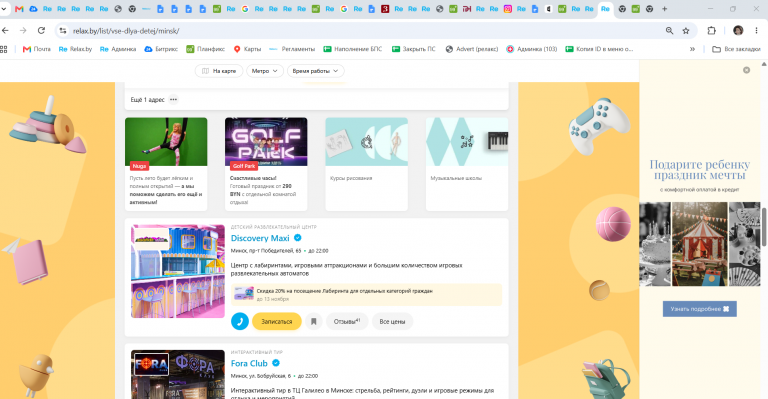Screen dimensions: 768x399
Task: Open the Наполнение БПС bookmark
Action: point(353,49)
